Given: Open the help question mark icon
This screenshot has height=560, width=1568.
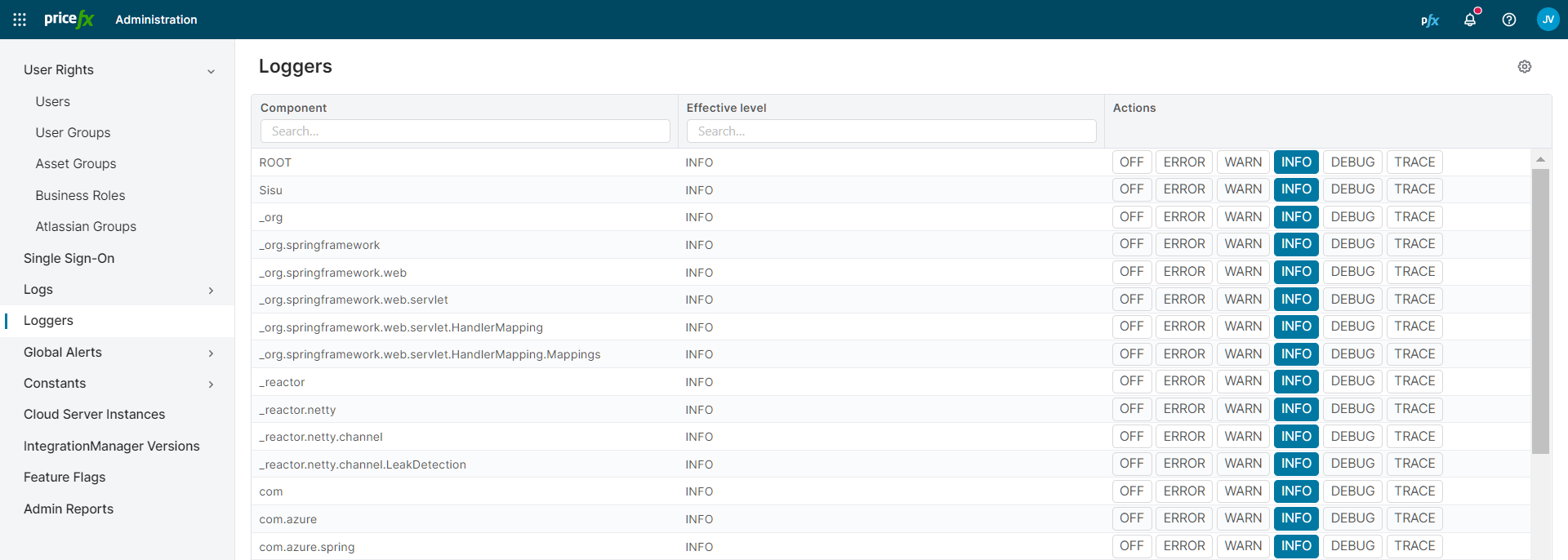Looking at the screenshot, I should 1509,20.
